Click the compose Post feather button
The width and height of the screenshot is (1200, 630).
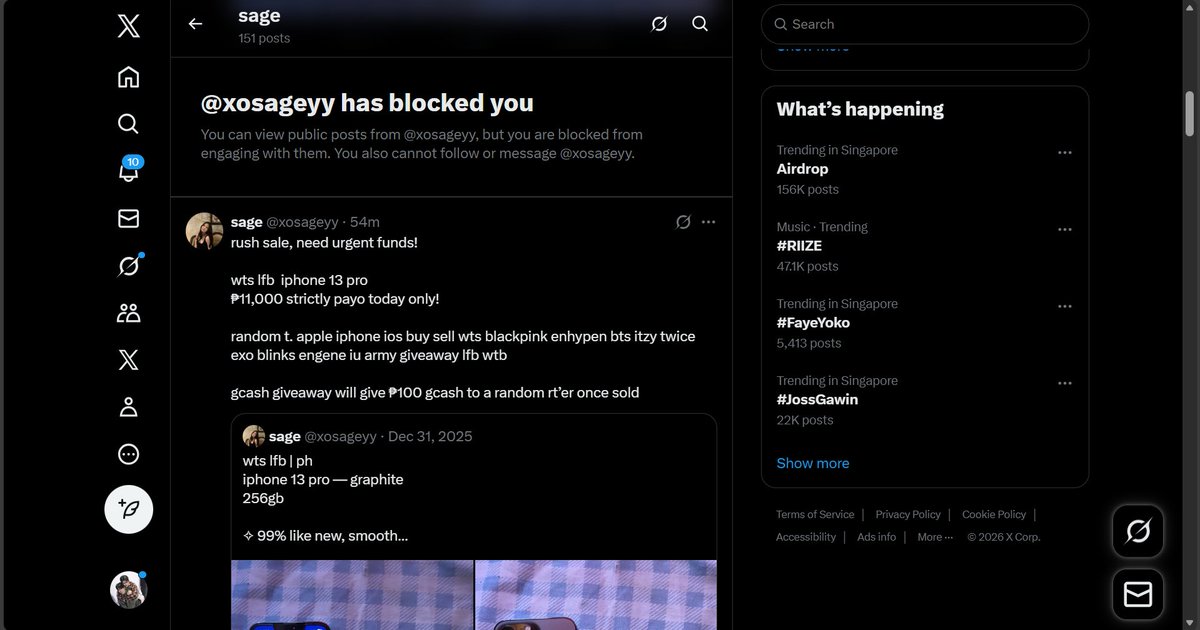[129, 509]
